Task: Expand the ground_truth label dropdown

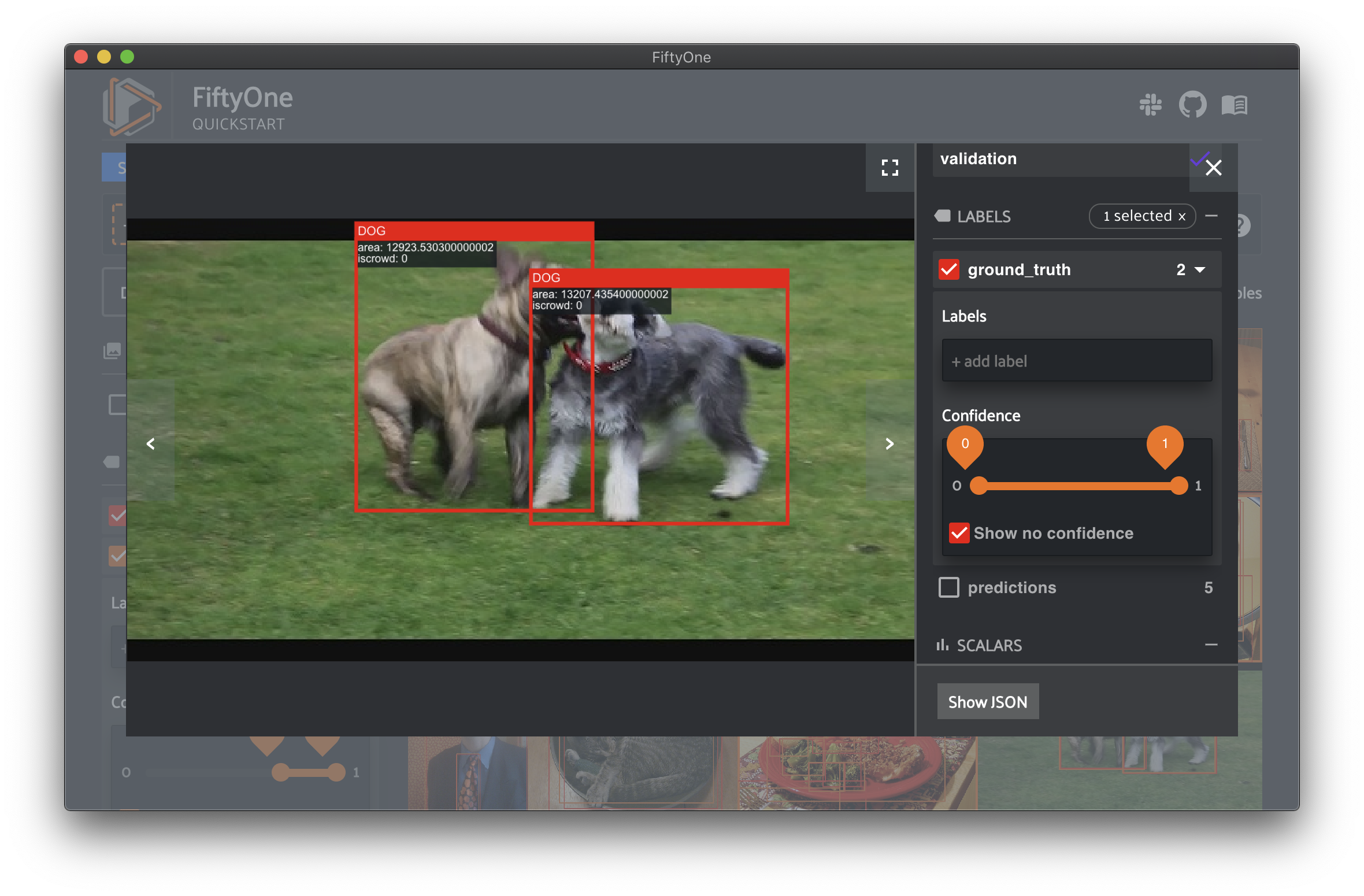Action: tap(1200, 269)
